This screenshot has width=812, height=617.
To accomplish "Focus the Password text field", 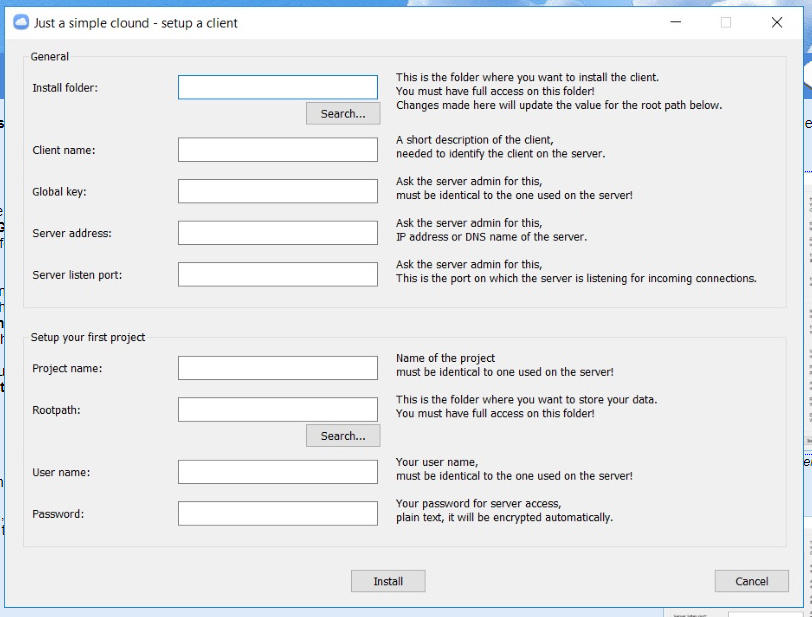I will 278,514.
